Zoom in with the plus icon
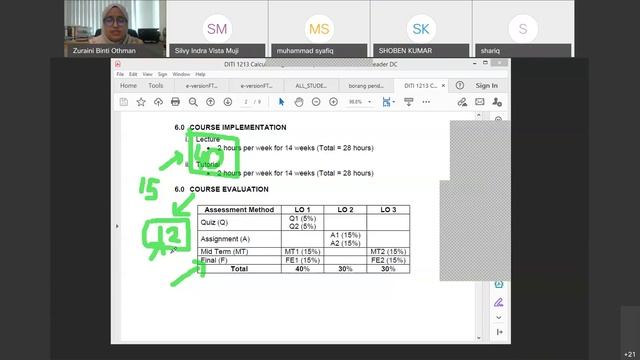The image size is (640, 360). pyautogui.click(x=333, y=102)
